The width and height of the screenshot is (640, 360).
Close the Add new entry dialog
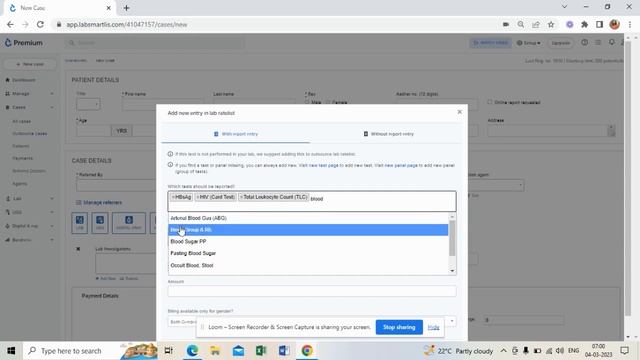[460, 112]
